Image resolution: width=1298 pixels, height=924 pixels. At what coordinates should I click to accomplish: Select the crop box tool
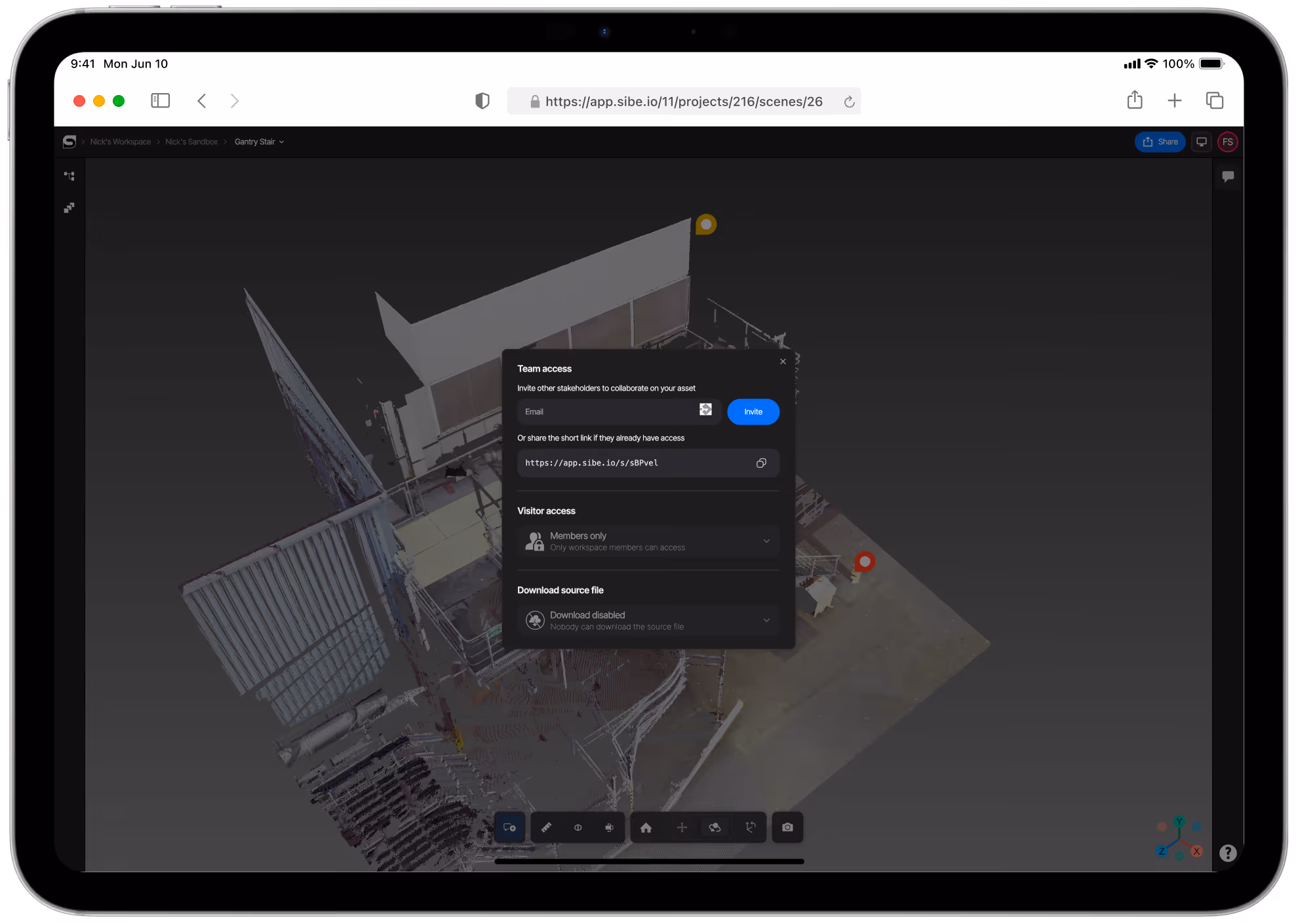(609, 828)
